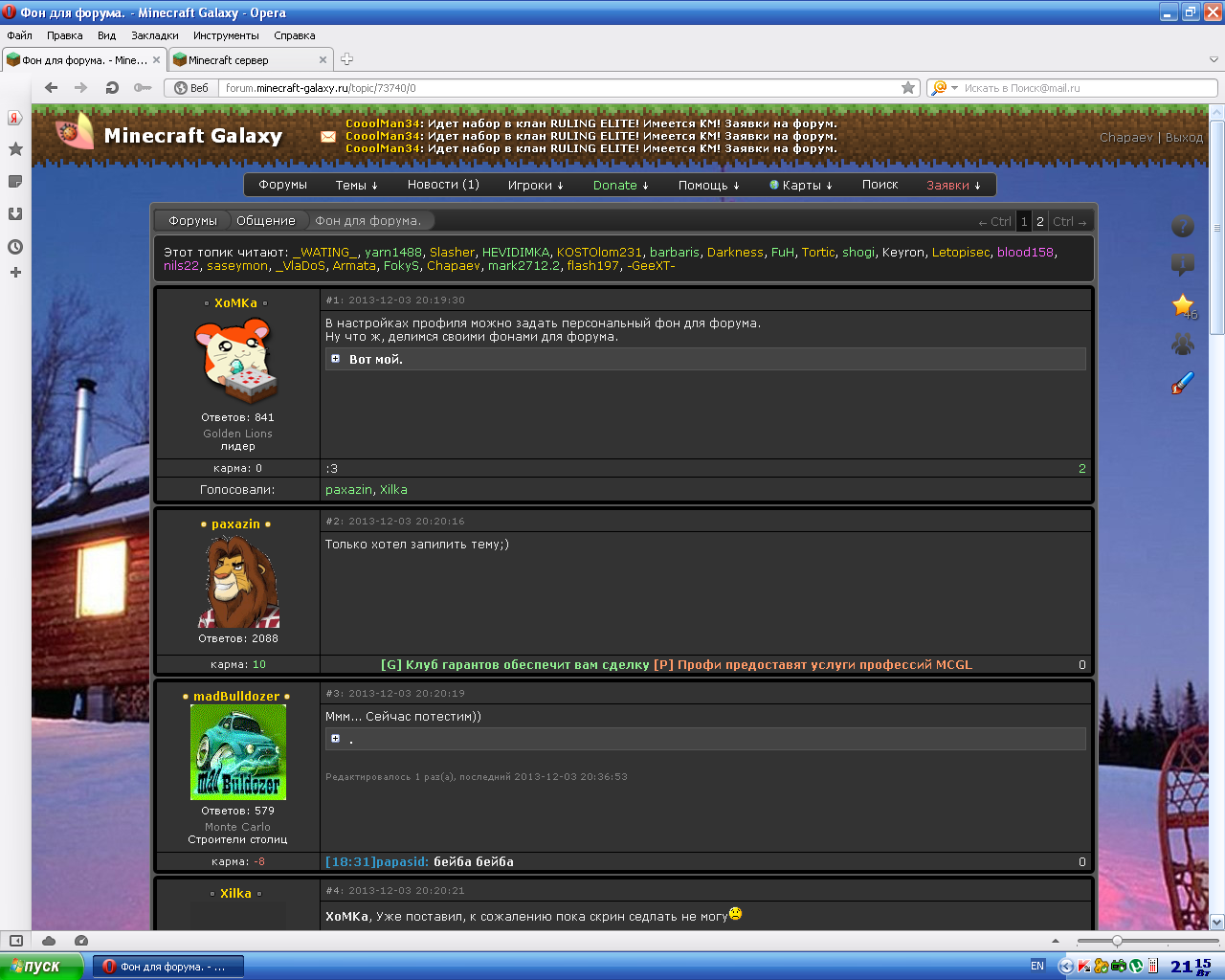The width and height of the screenshot is (1225, 980).
Task: Open the 'Правка' menu
Action: 64,35
